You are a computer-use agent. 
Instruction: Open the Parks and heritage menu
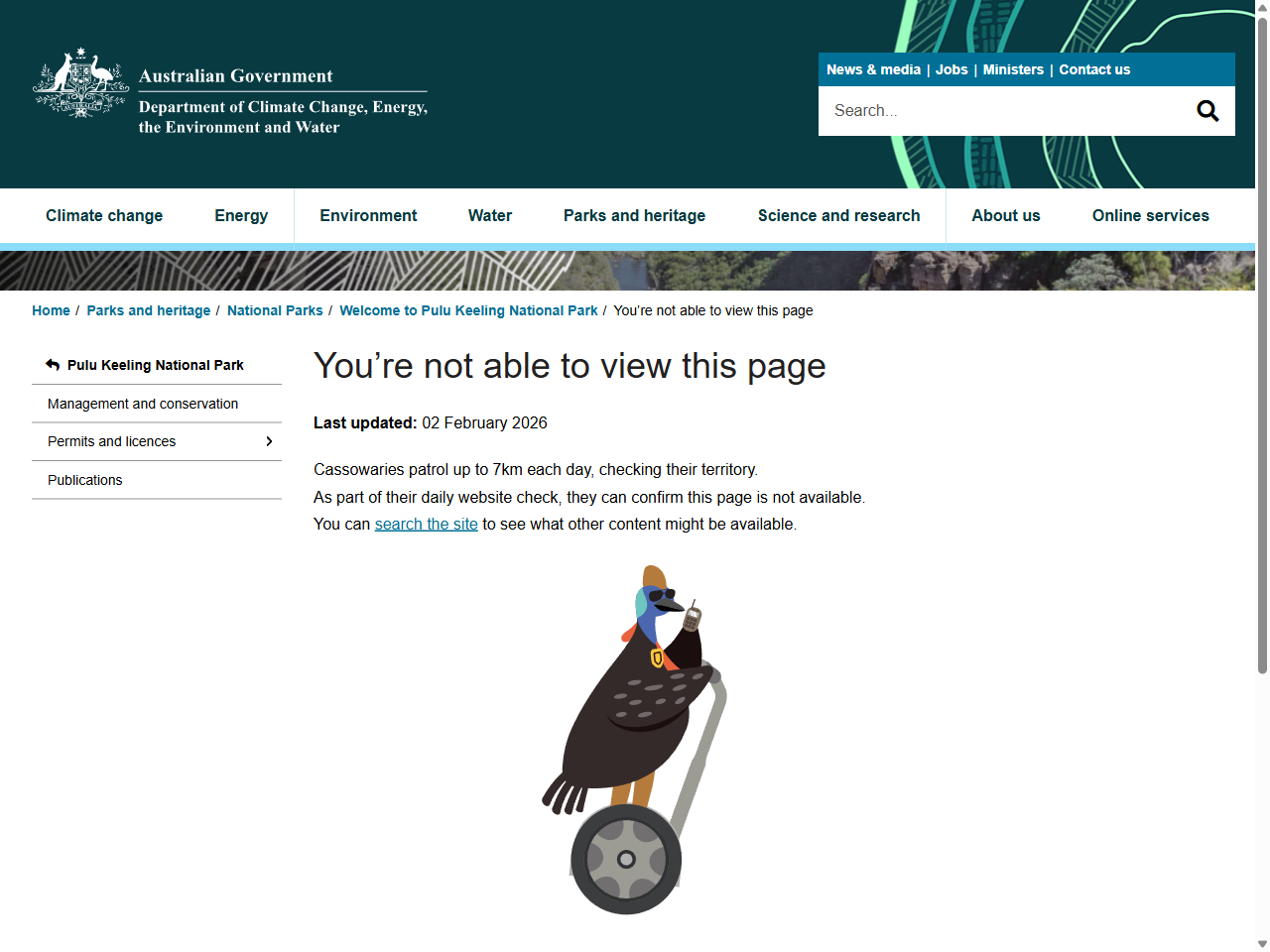click(634, 215)
